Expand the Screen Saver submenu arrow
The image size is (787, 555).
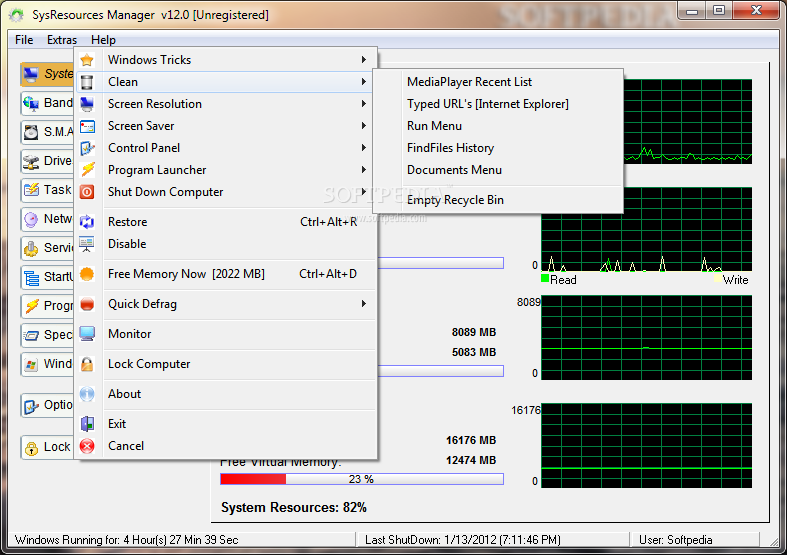pyautogui.click(x=364, y=126)
